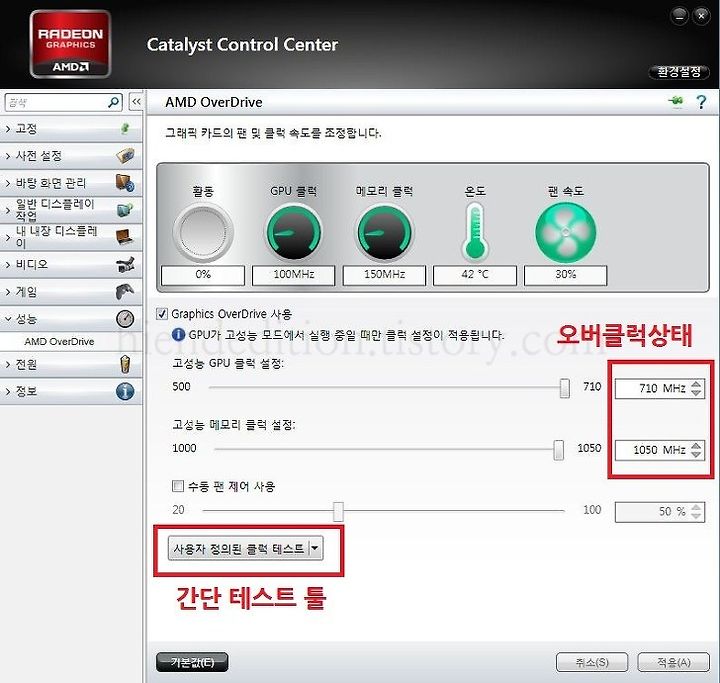Decrease GPU clock with 710 MHz down arrow
720x683 pixels.
(x=696, y=393)
